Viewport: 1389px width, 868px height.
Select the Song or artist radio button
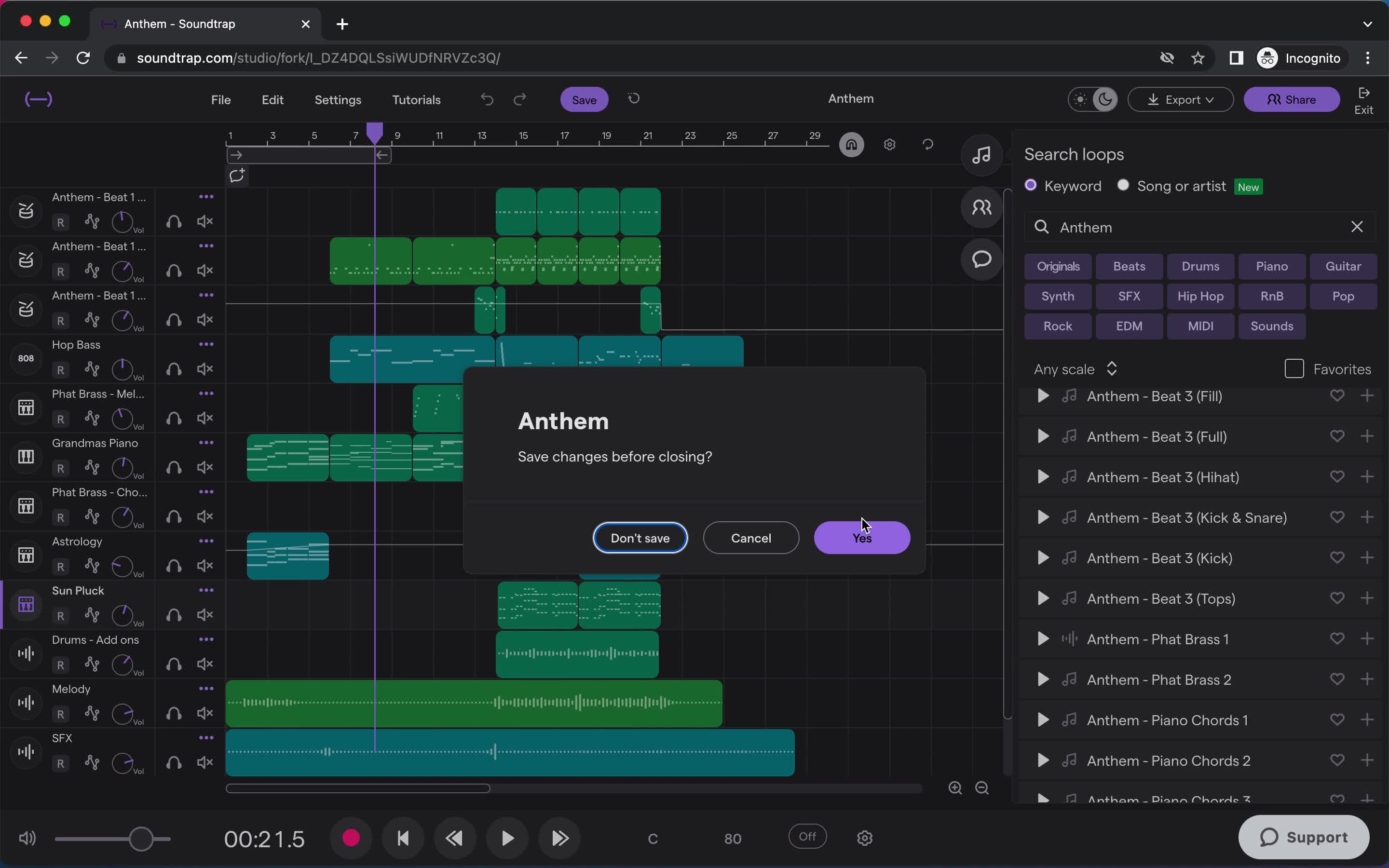(1122, 186)
